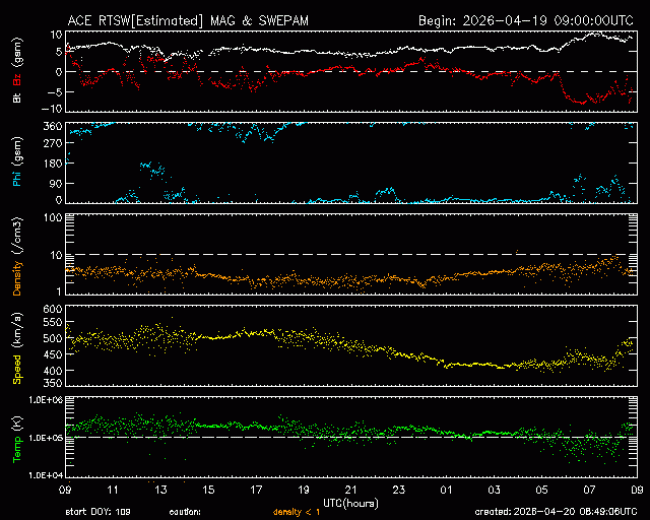
Task: Click the '05' hour tick label
Action: click(541, 490)
